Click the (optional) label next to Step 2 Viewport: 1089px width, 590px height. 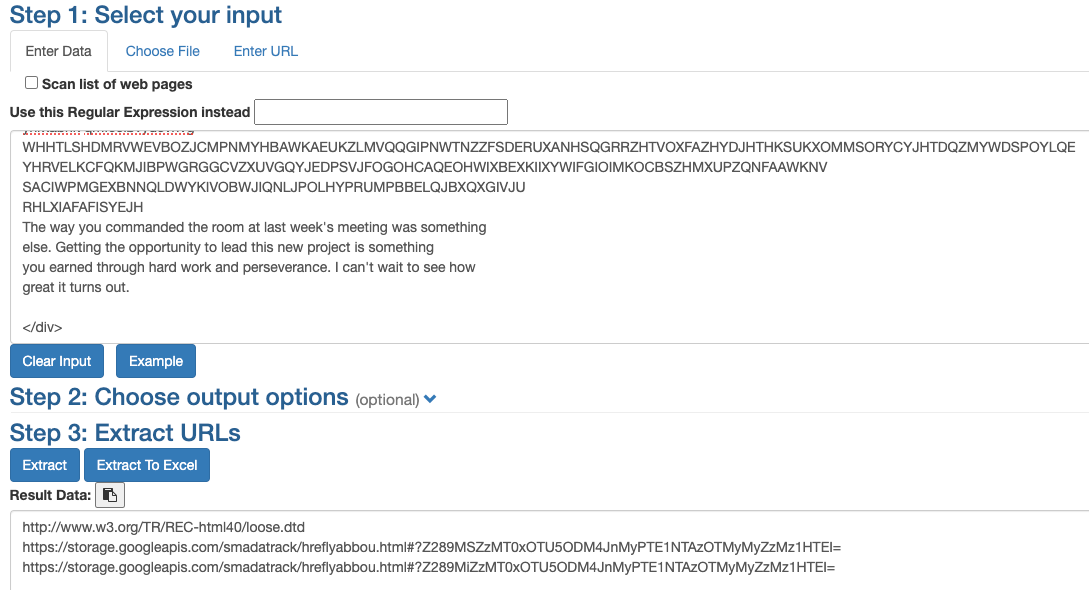click(387, 400)
